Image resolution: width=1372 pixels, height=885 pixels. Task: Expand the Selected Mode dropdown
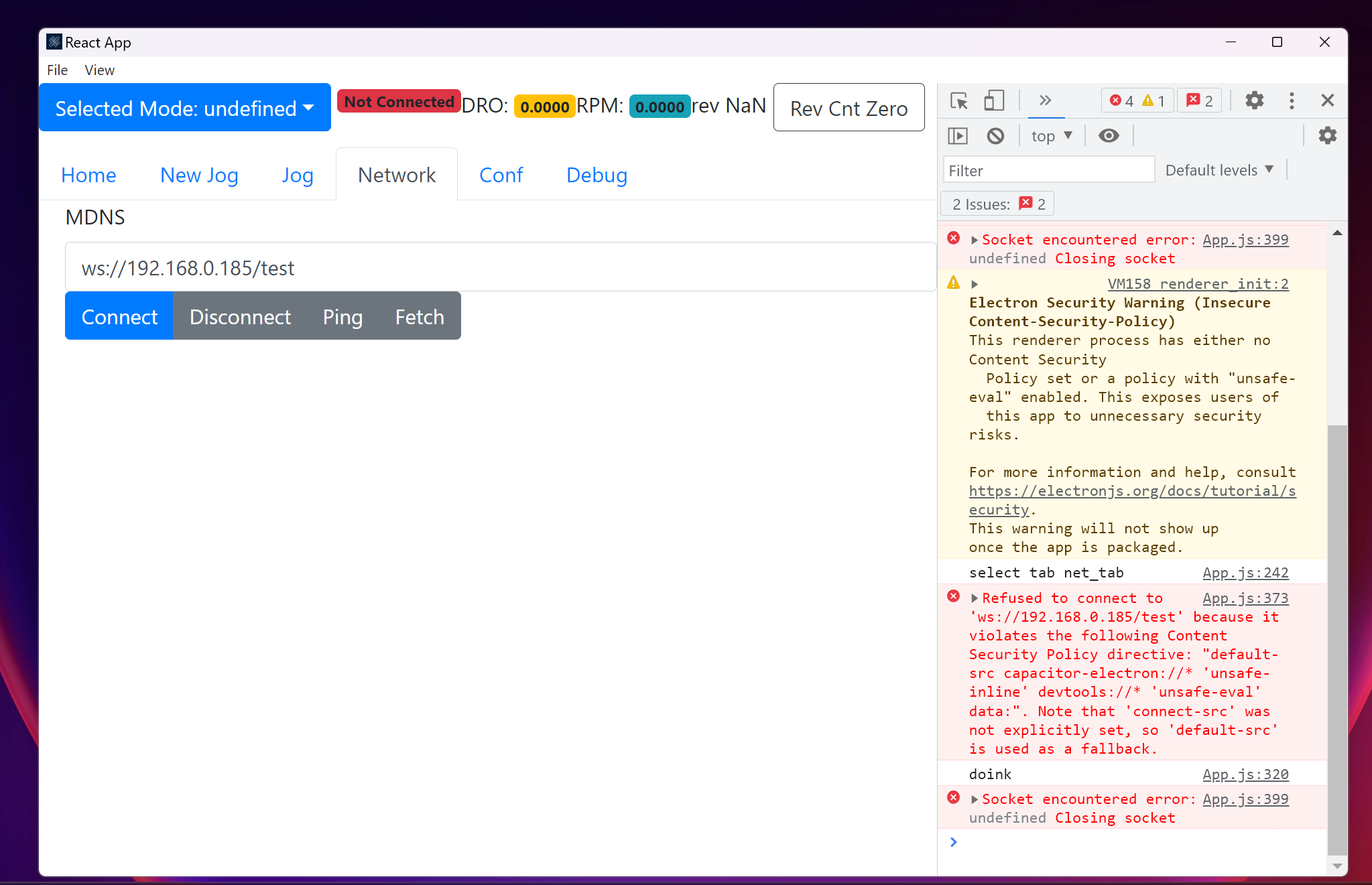pos(184,108)
